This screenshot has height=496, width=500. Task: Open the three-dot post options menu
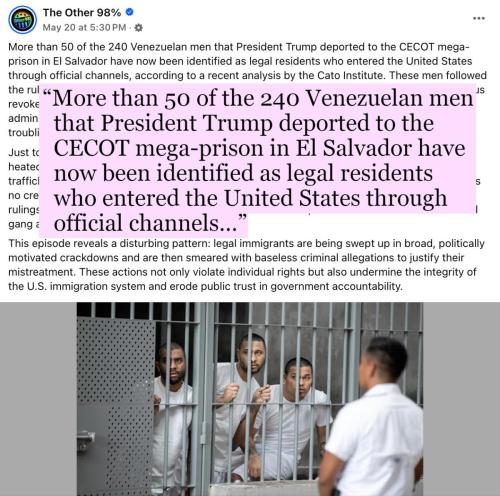coord(479,18)
